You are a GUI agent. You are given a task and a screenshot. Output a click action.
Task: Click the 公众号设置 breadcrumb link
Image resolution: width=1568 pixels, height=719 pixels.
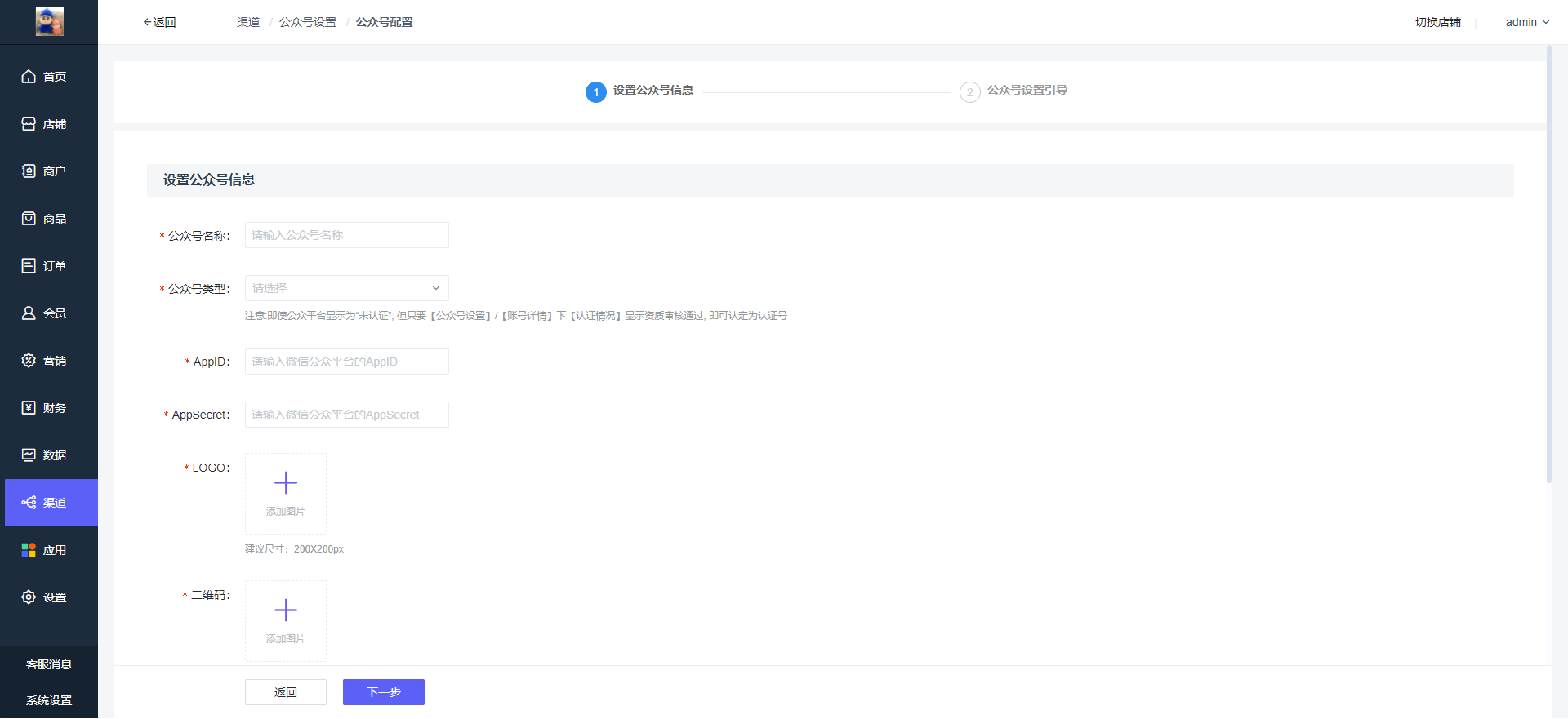pos(308,22)
